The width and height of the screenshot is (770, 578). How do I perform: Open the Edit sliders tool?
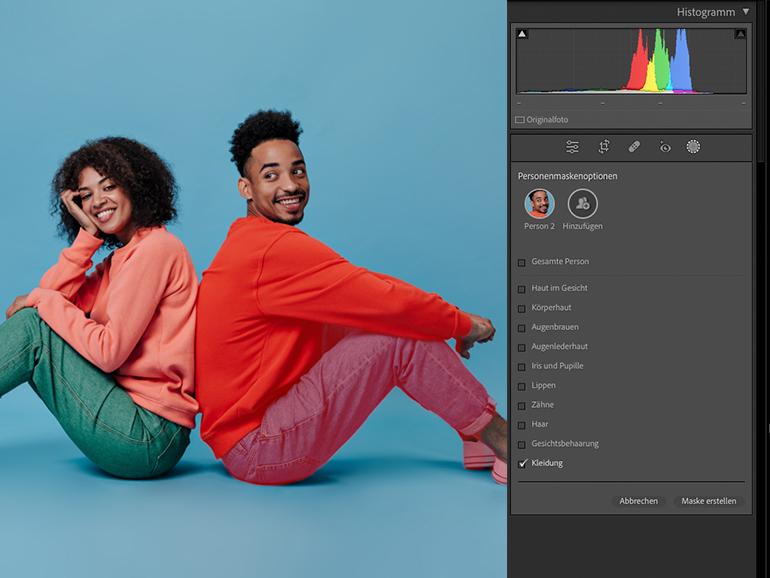point(572,147)
